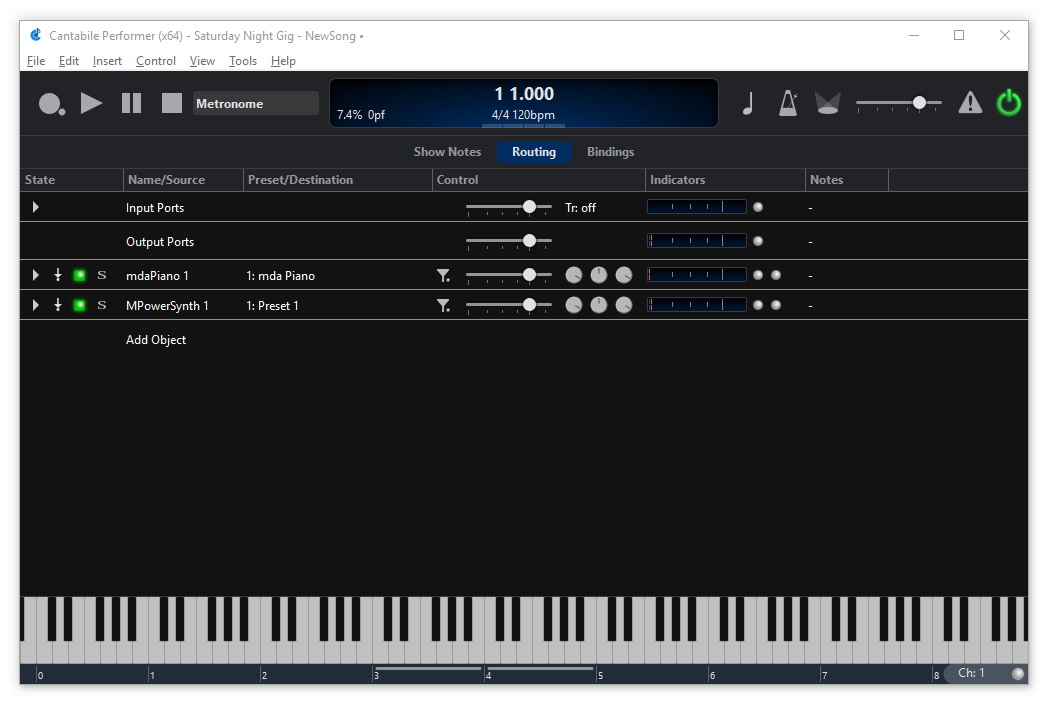Toggle mdaPiano 1 green enable indicator

coord(80,275)
